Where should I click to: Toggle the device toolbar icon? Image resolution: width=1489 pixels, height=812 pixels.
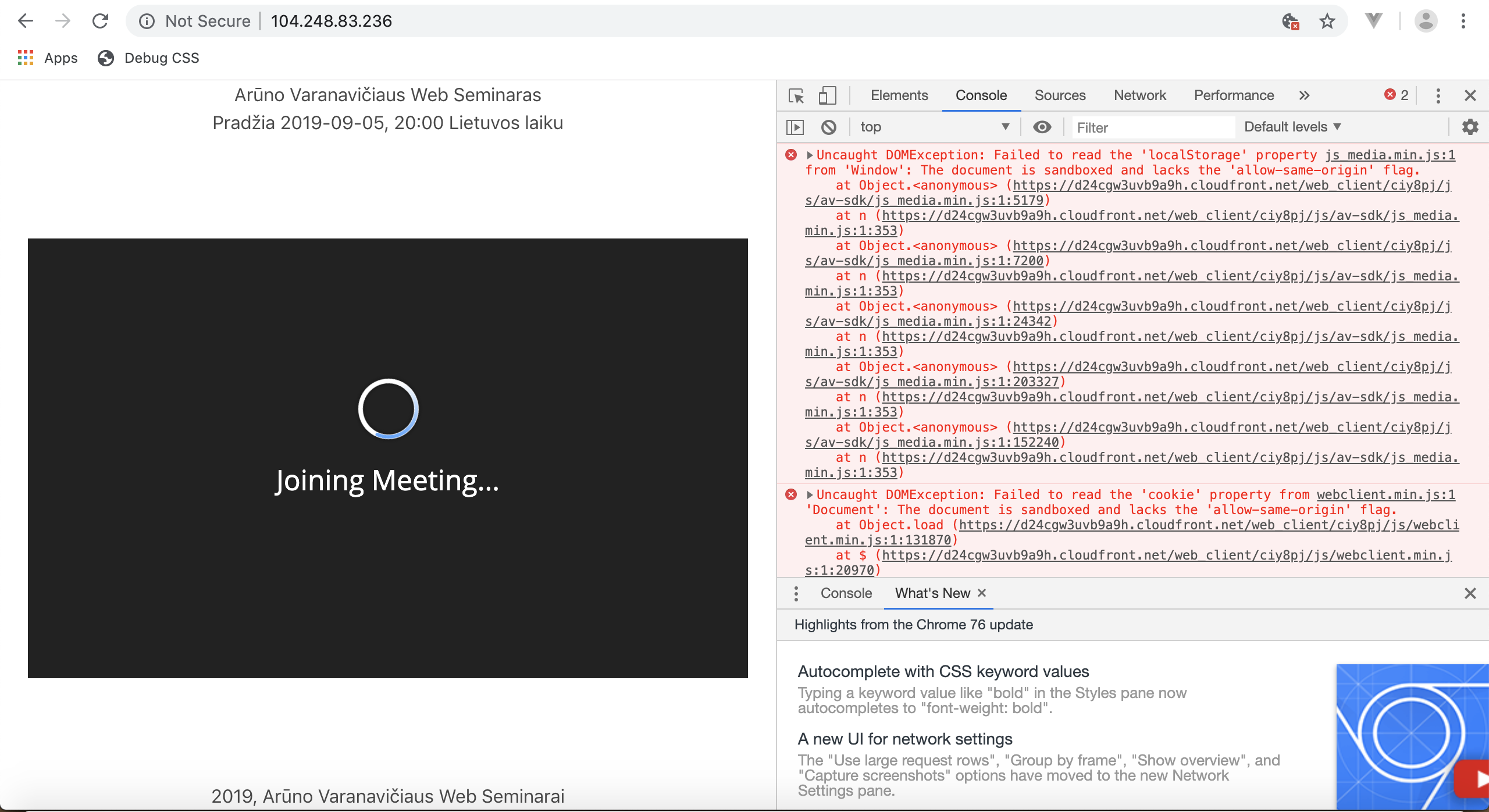pyautogui.click(x=827, y=95)
